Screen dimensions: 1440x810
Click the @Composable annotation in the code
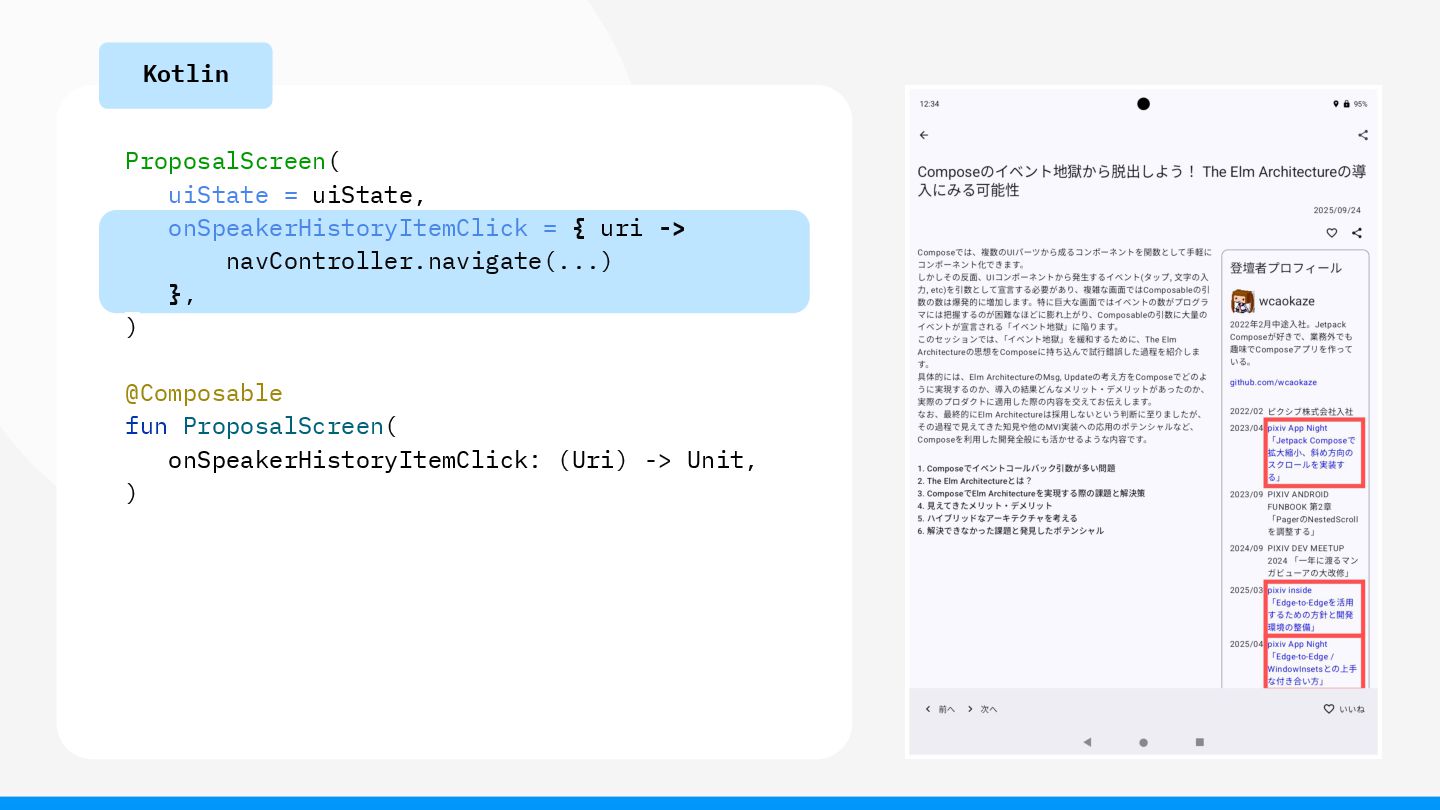point(204,393)
